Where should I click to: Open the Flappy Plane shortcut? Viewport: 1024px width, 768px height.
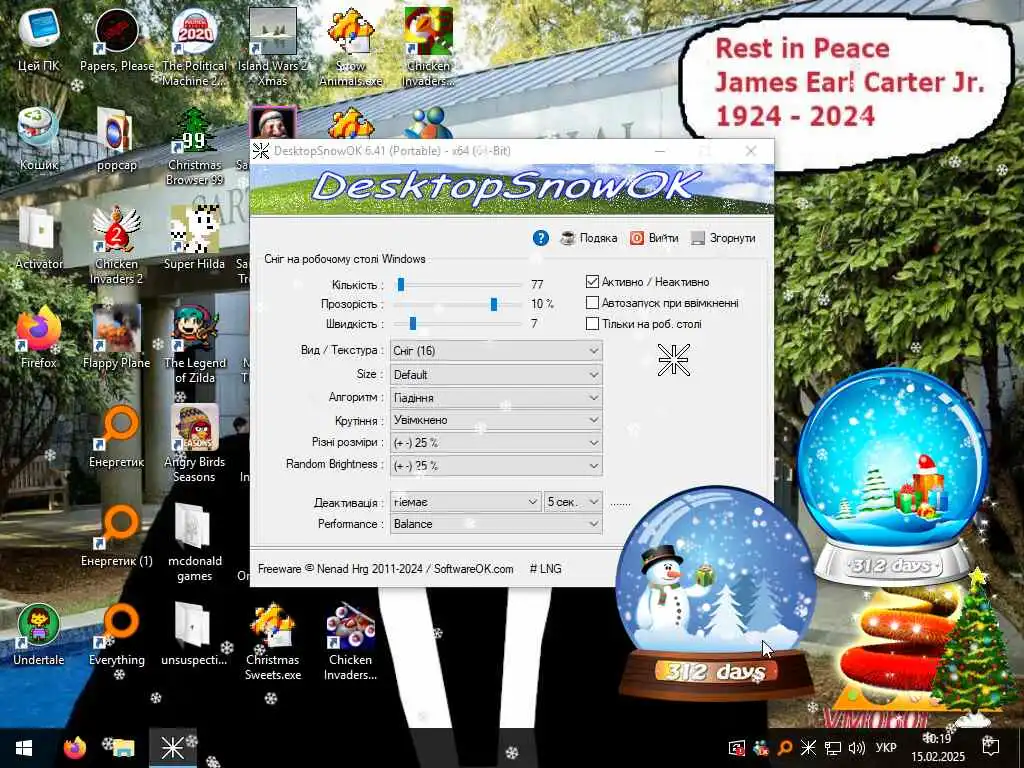click(x=117, y=337)
